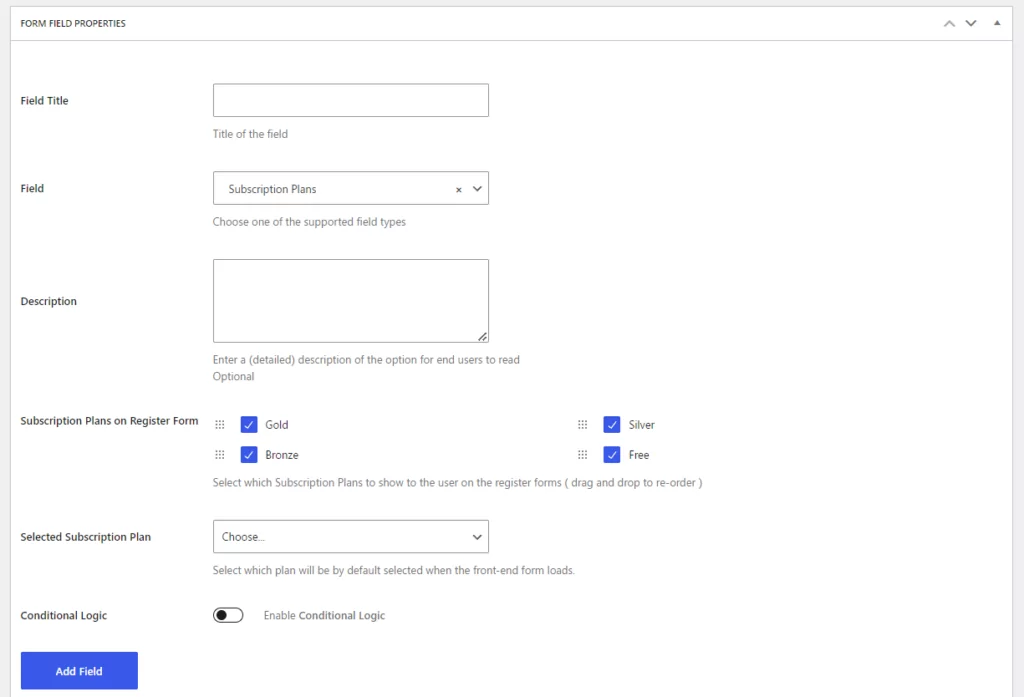
Task: Click the 'Selected Subscription Plan' label
Action: 86,537
